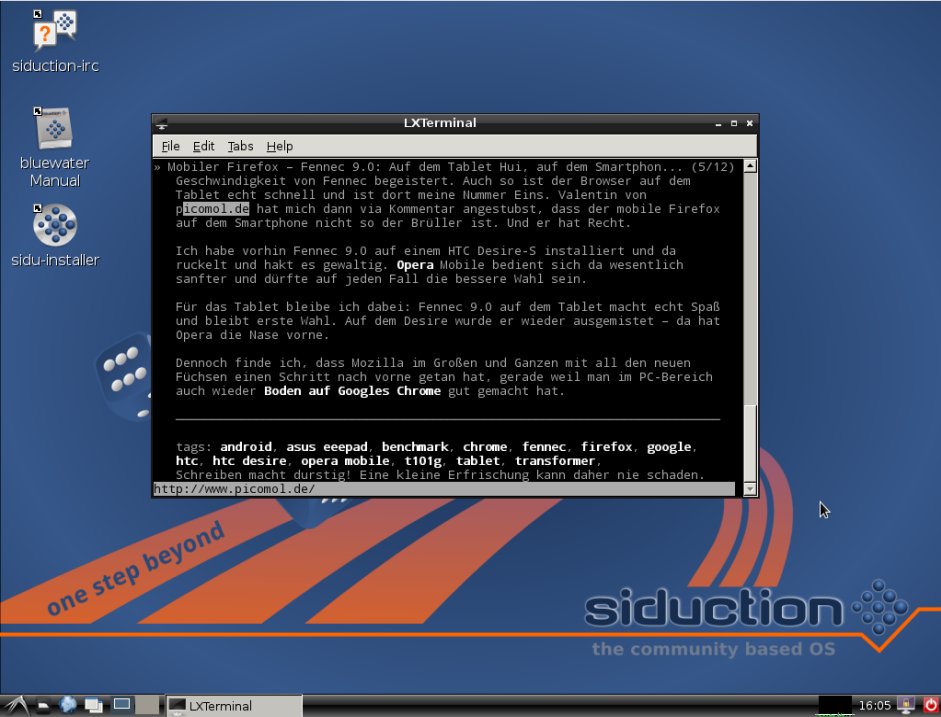Click the CPU usage monitor in tray
Image resolution: width=941 pixels, height=717 pixels.
tap(835, 706)
